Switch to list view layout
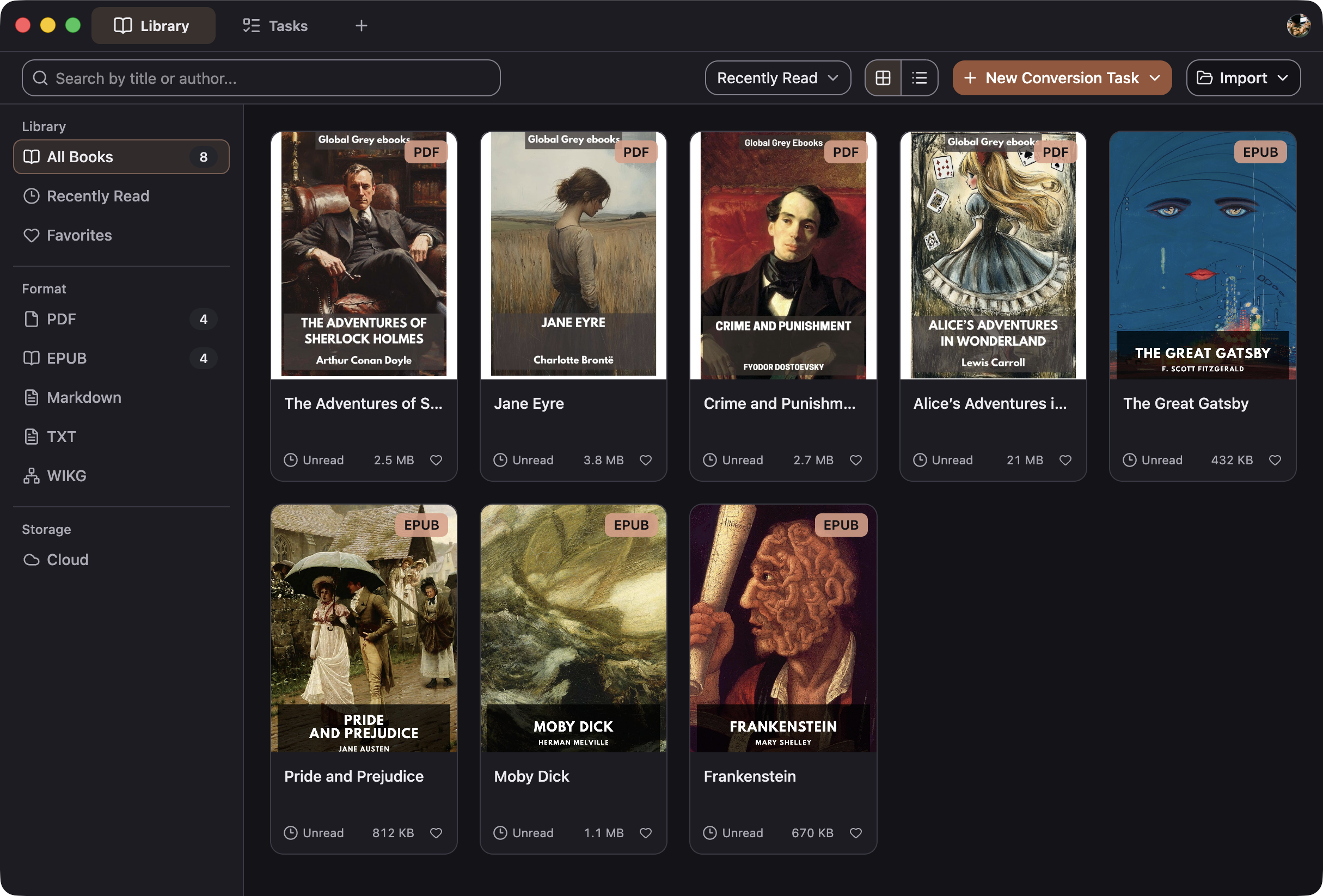The height and width of the screenshot is (896, 1323). (x=920, y=78)
